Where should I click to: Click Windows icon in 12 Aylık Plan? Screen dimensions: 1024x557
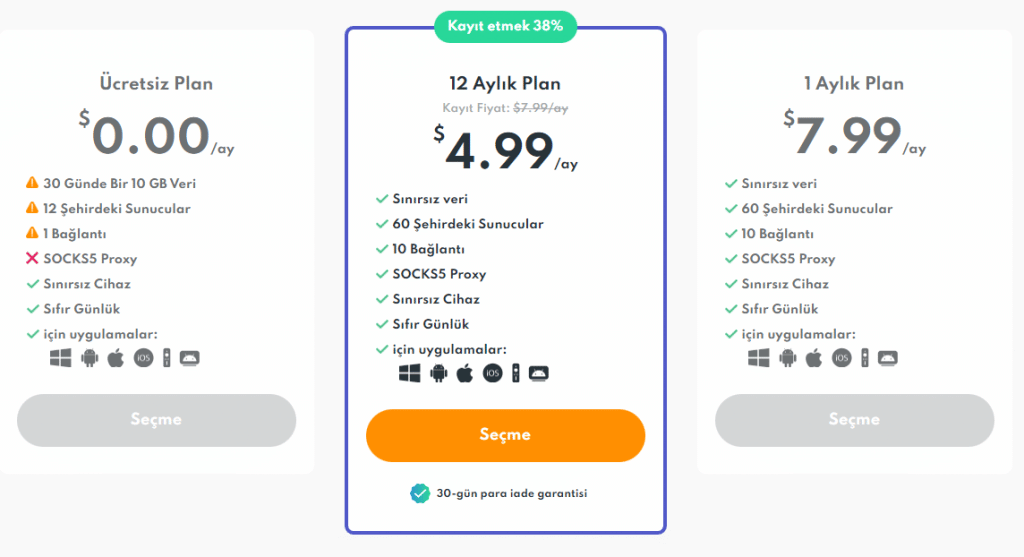click(x=409, y=374)
